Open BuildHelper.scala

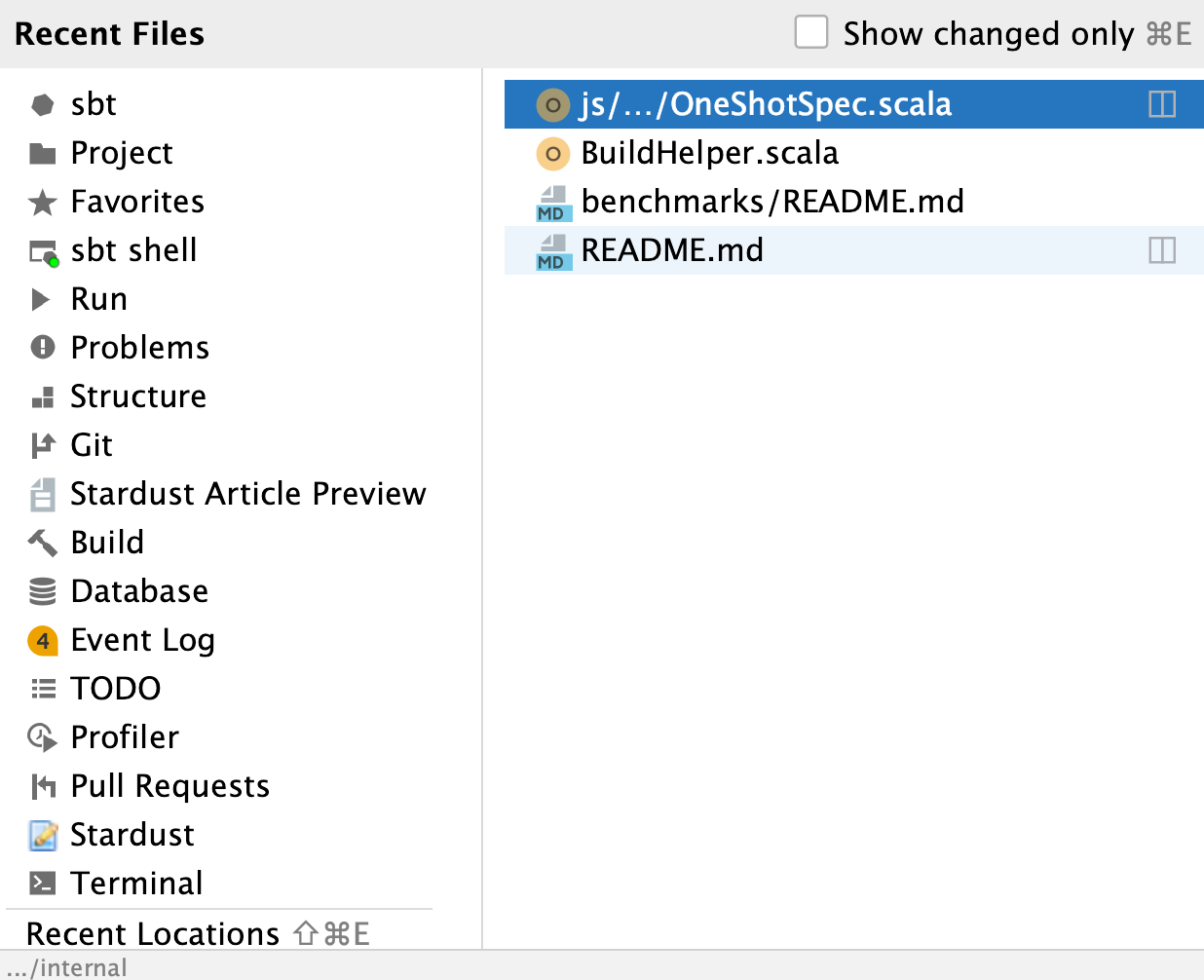[x=709, y=153]
